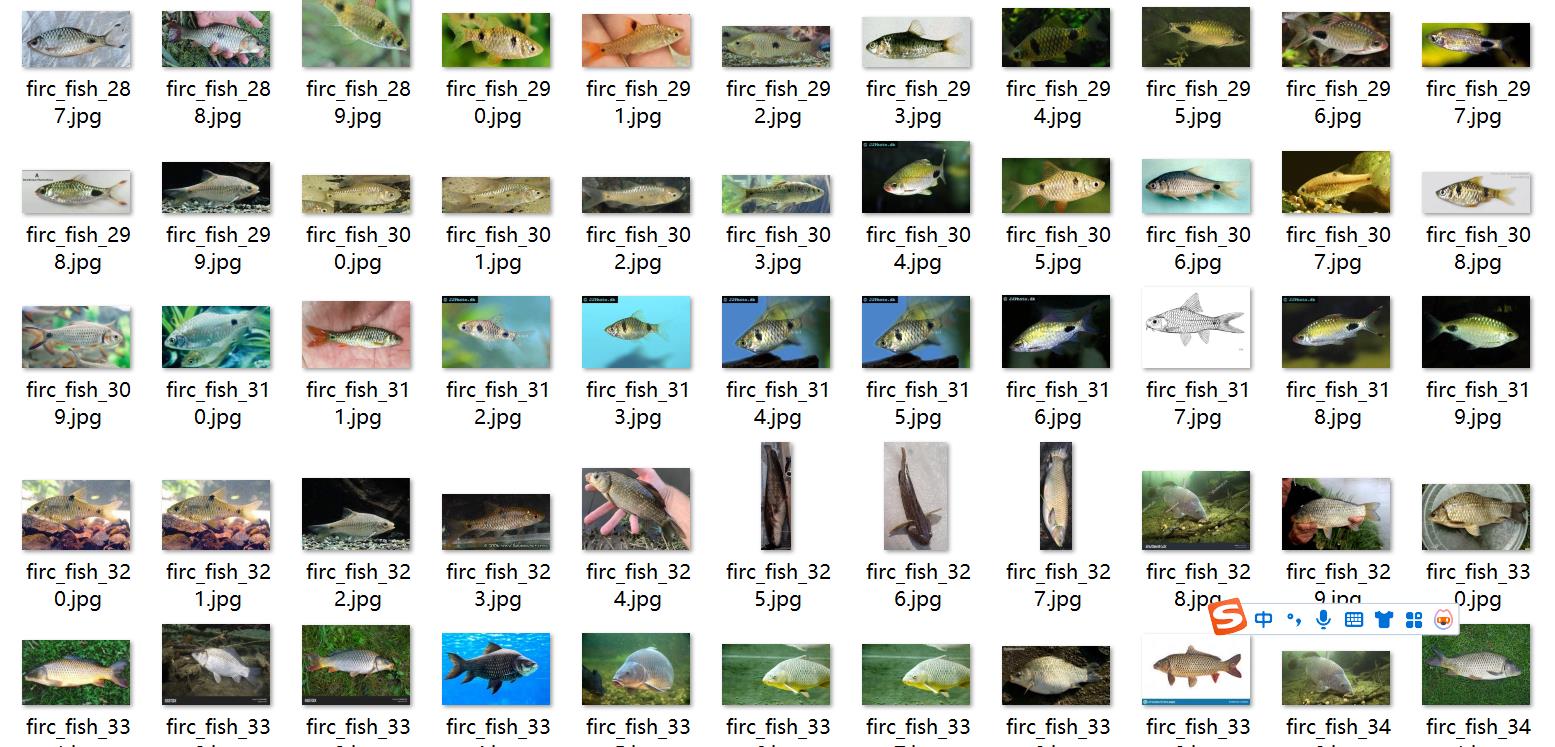This screenshot has width=1555, height=747.
Task: Select the firc_fish_330.jpg bucket fish thumbnail
Action: 1476,517
